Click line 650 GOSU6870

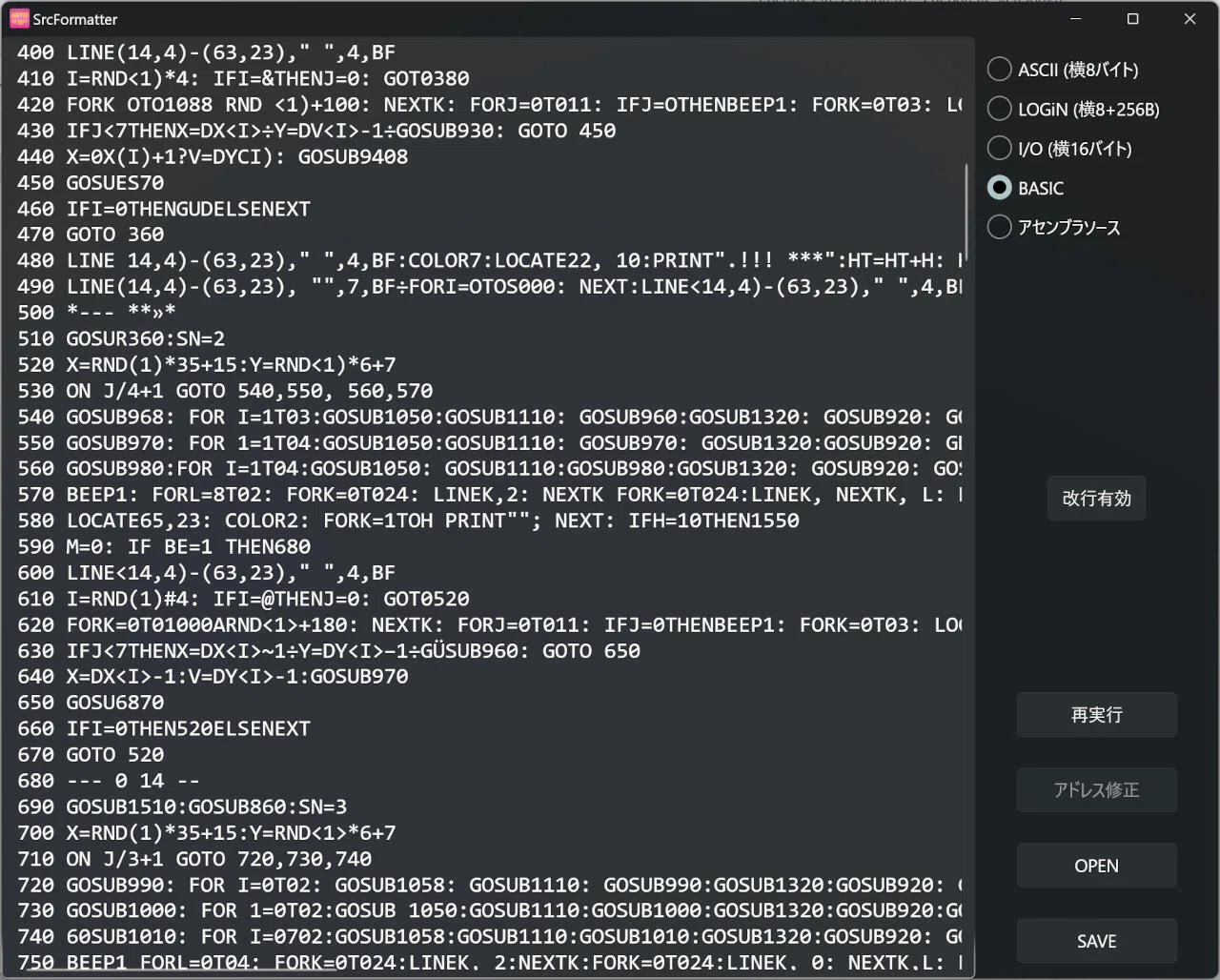coord(91,702)
